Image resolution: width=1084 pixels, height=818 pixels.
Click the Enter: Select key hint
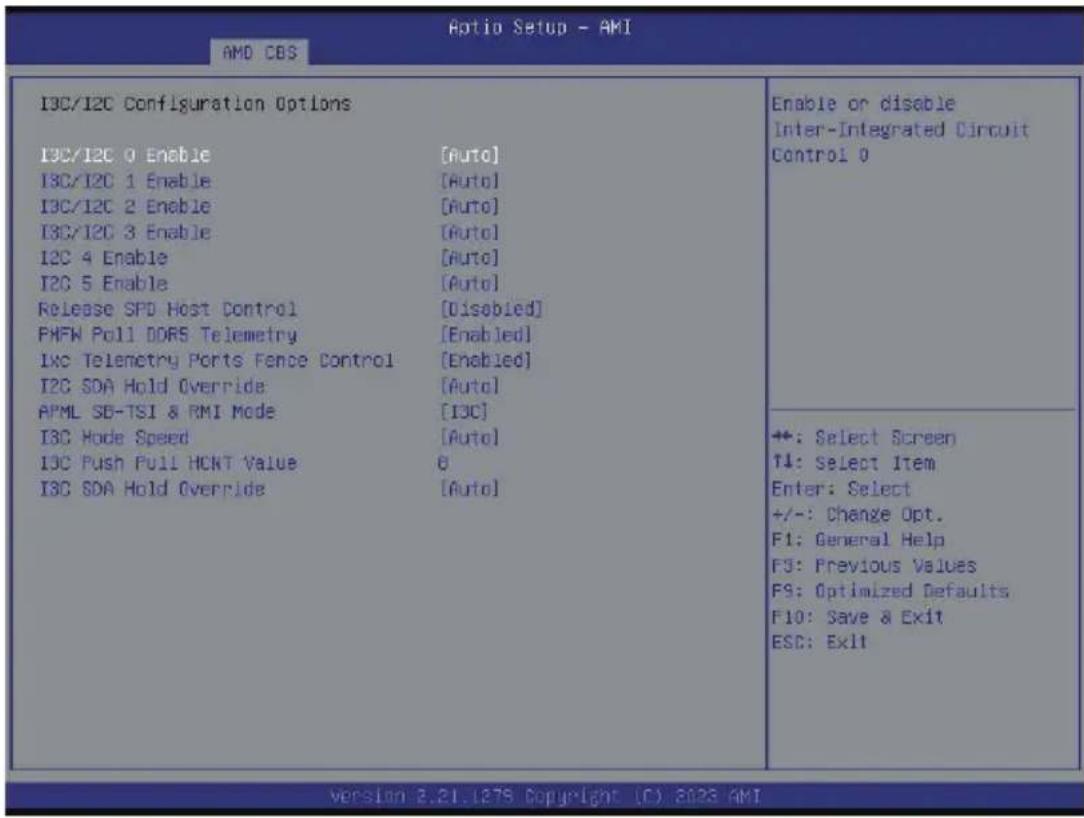(x=841, y=489)
